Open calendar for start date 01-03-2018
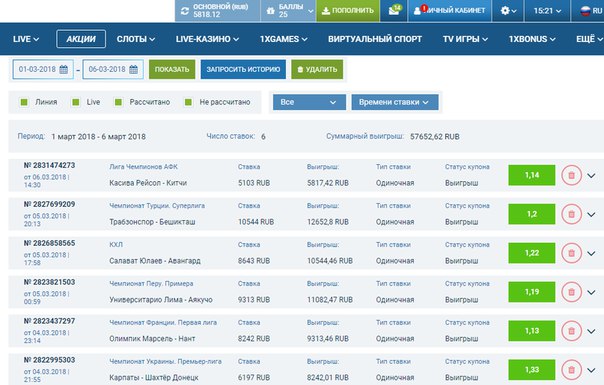604x385 pixels. (x=64, y=69)
